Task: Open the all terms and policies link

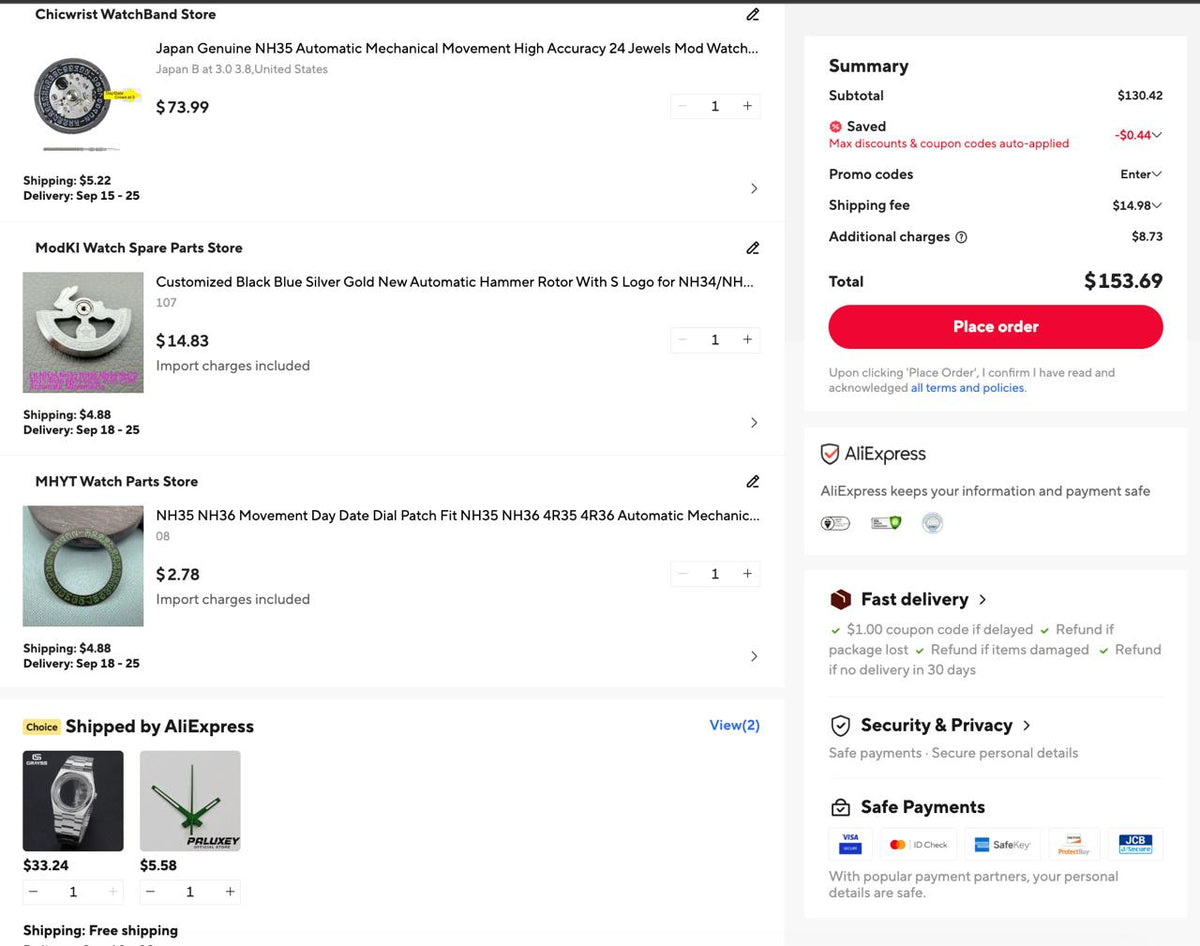Action: (x=967, y=388)
